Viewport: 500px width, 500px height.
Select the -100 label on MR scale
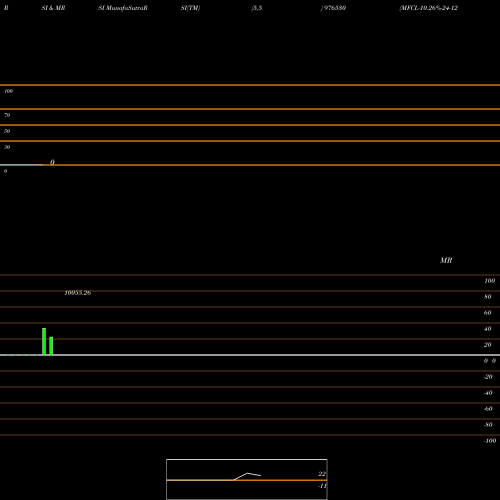coord(490,441)
